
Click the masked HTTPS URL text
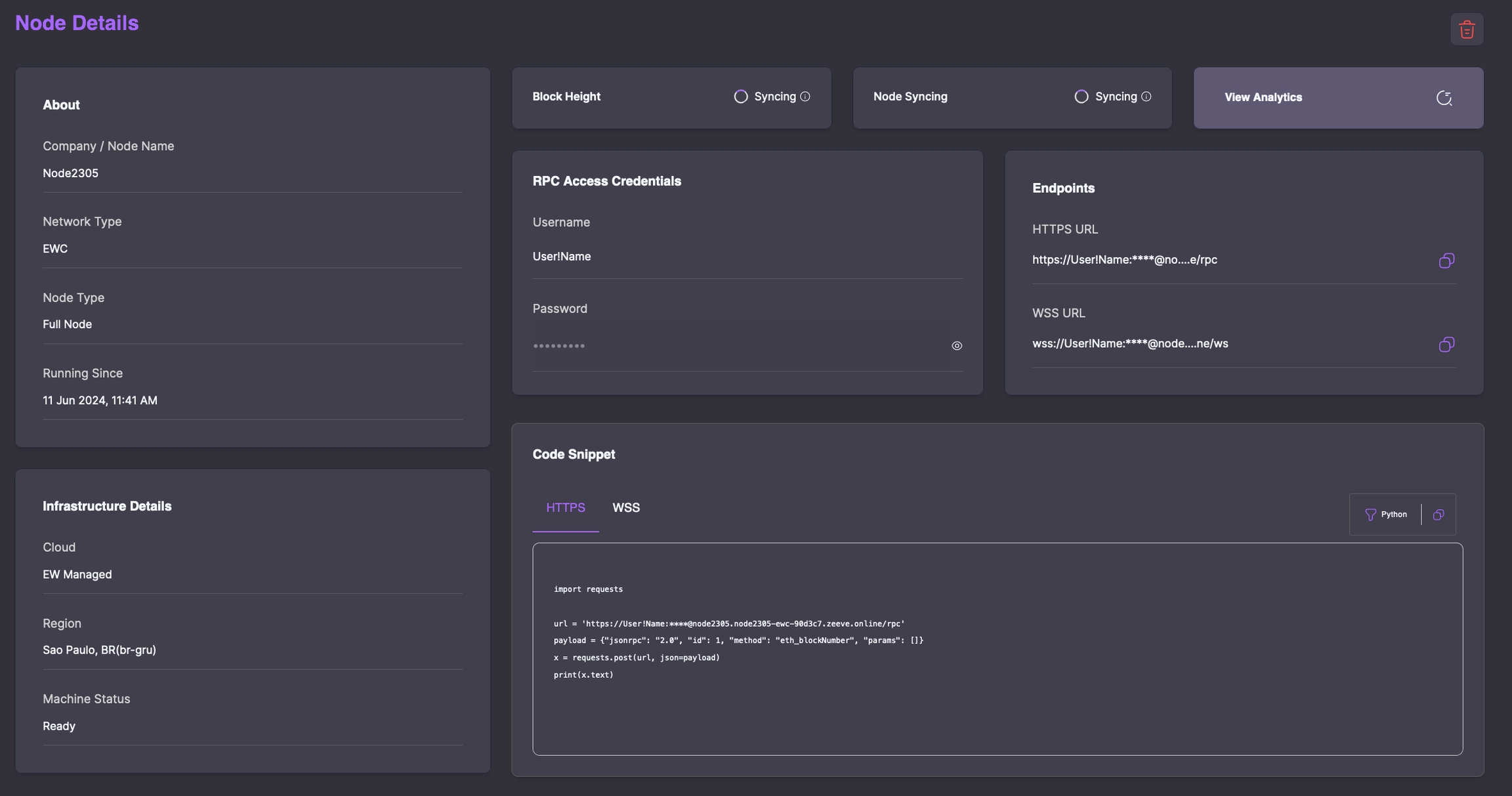1124,260
